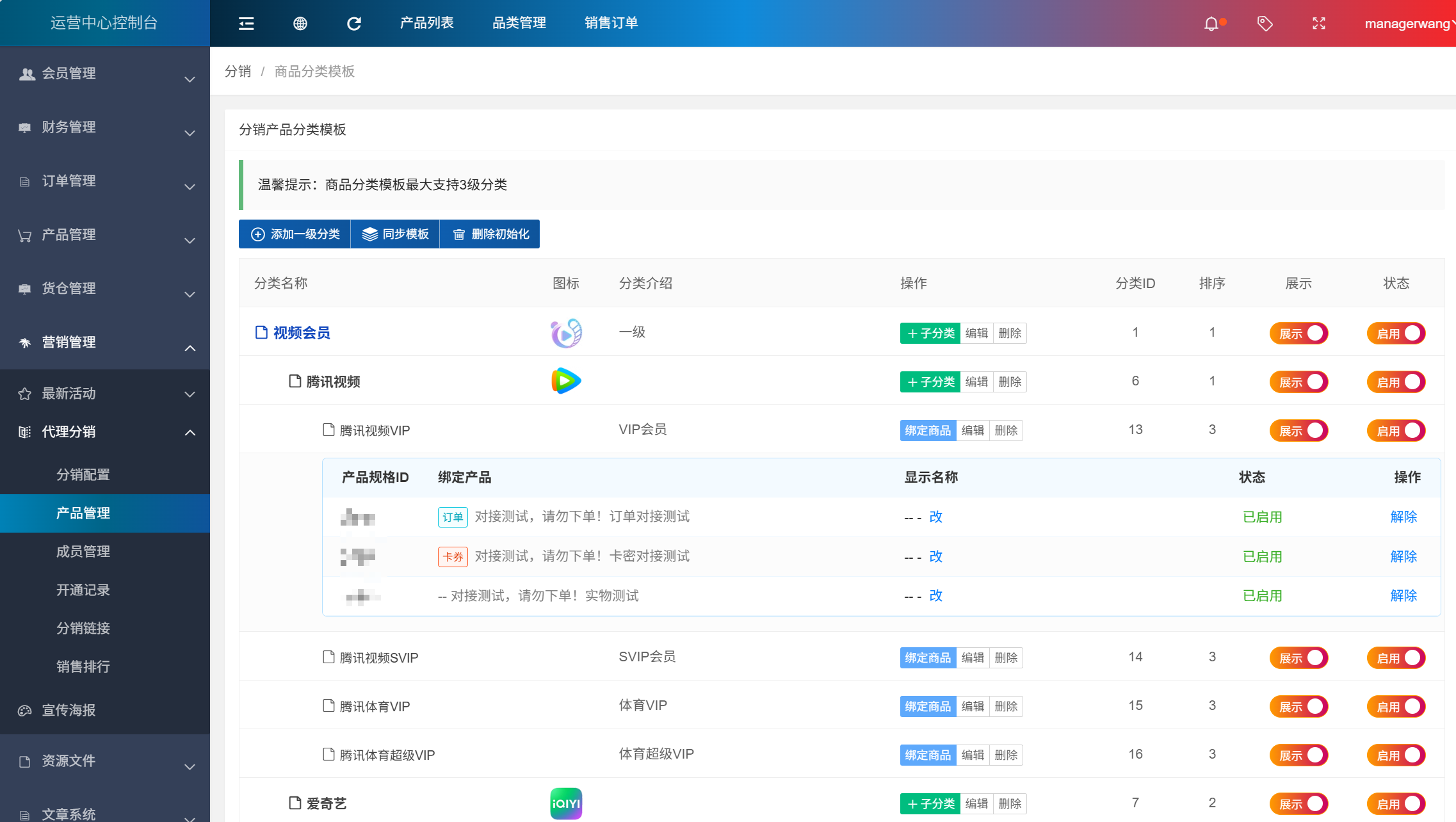1456x822 pixels.
Task: Click the file icon beside 视频会员
Action: pos(261,332)
